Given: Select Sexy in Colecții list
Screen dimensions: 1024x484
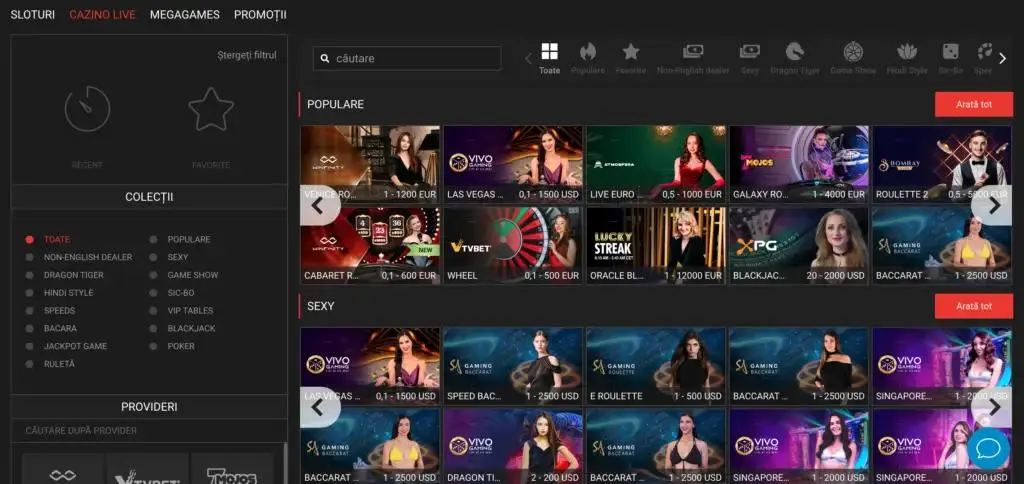Looking at the screenshot, I should click(178, 257).
